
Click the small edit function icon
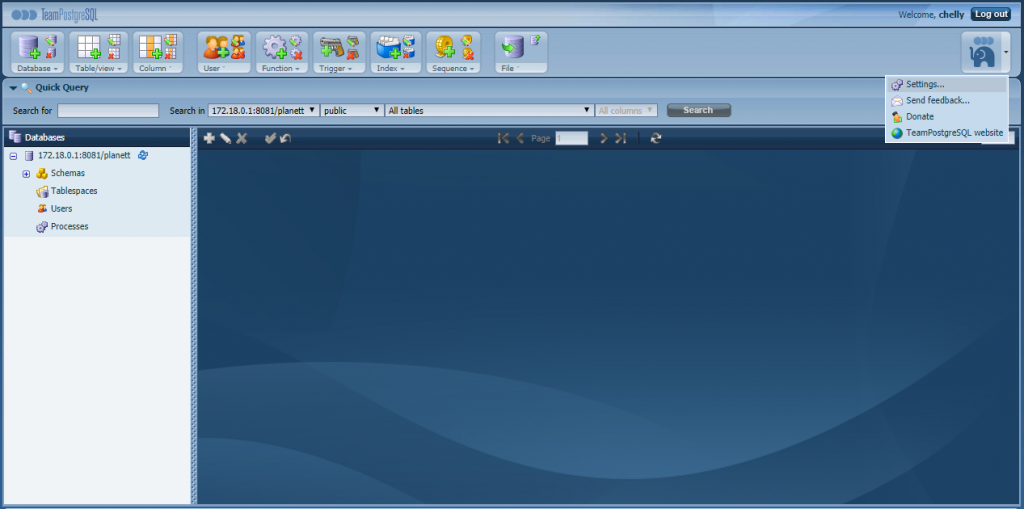[x=295, y=41]
